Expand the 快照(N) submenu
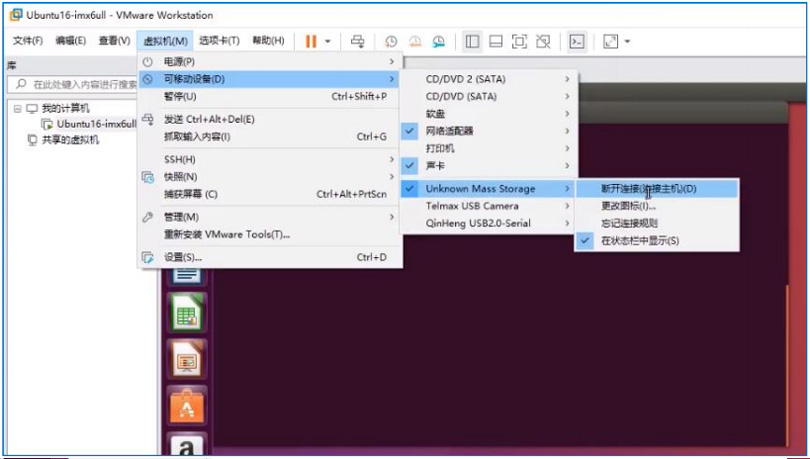This screenshot has width=810, height=459. pyautogui.click(x=270, y=177)
